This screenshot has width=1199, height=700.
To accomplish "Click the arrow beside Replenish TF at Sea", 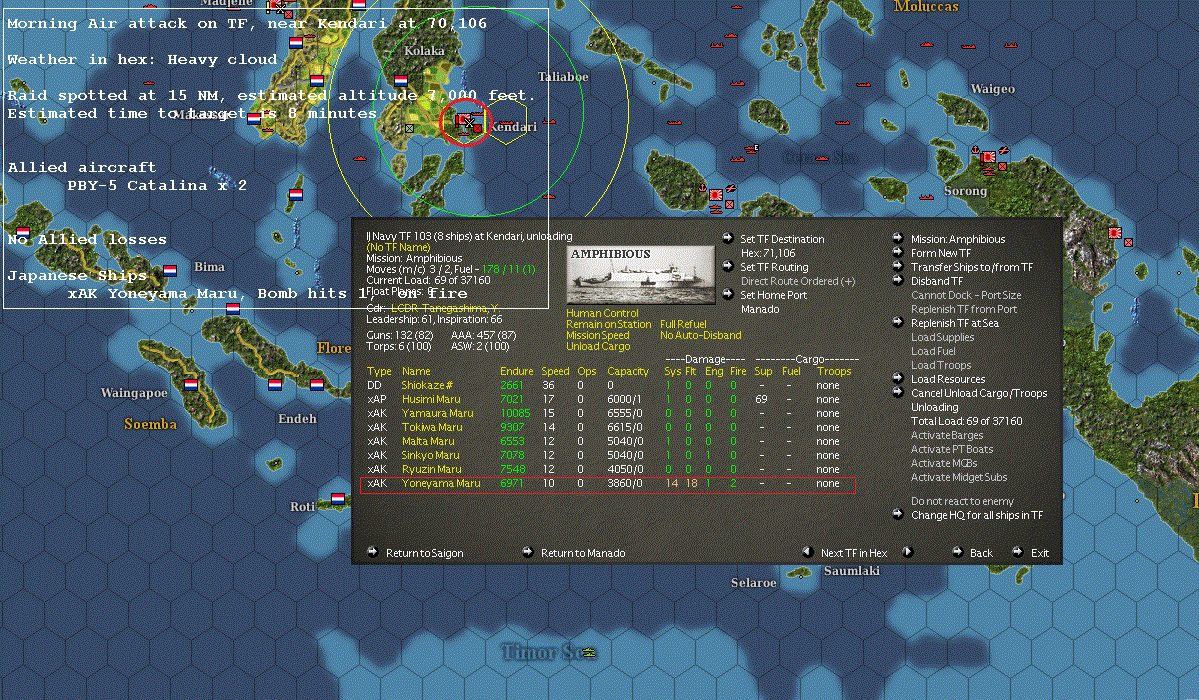I will 898,322.
